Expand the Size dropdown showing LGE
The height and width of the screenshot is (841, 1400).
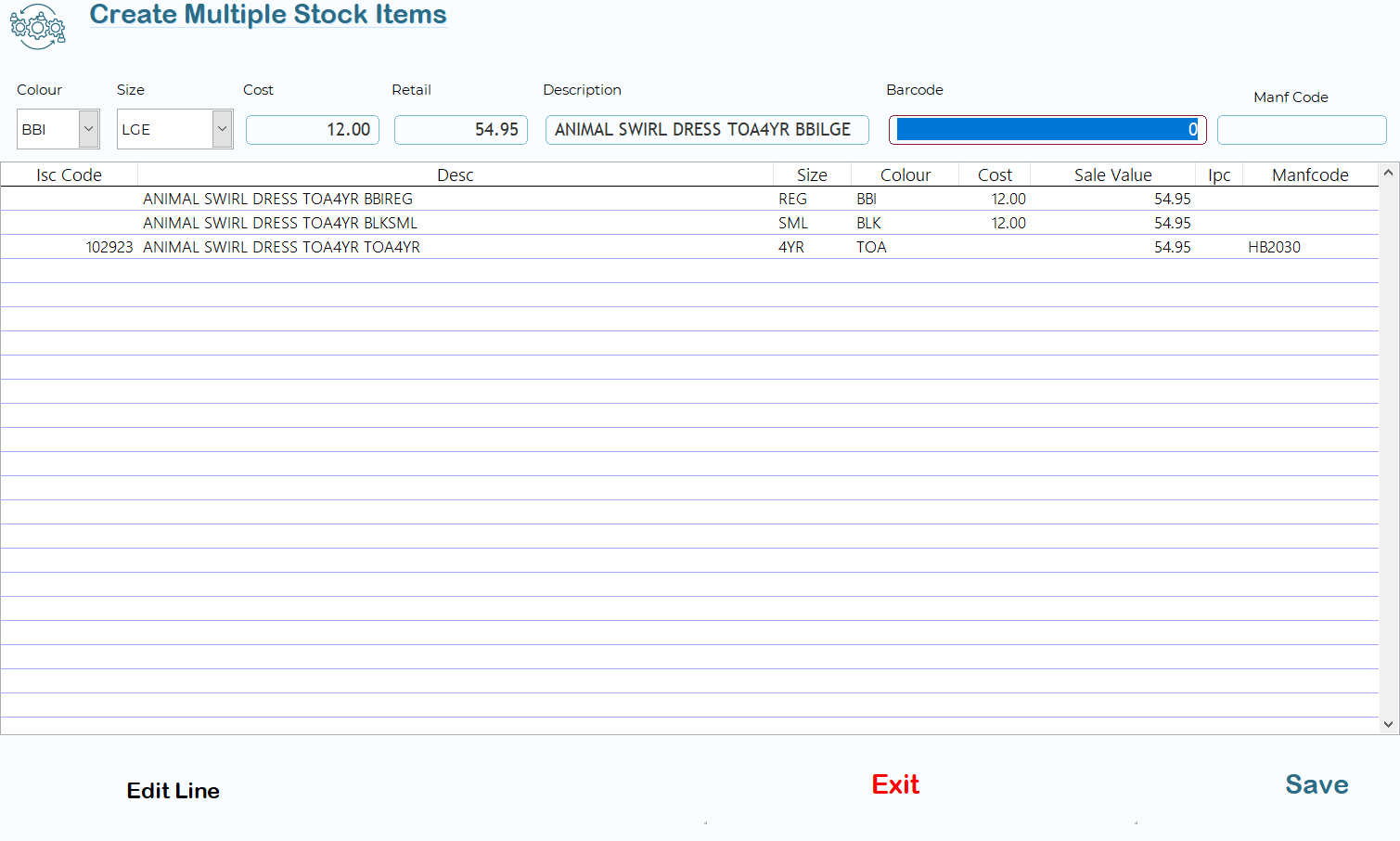[222, 129]
